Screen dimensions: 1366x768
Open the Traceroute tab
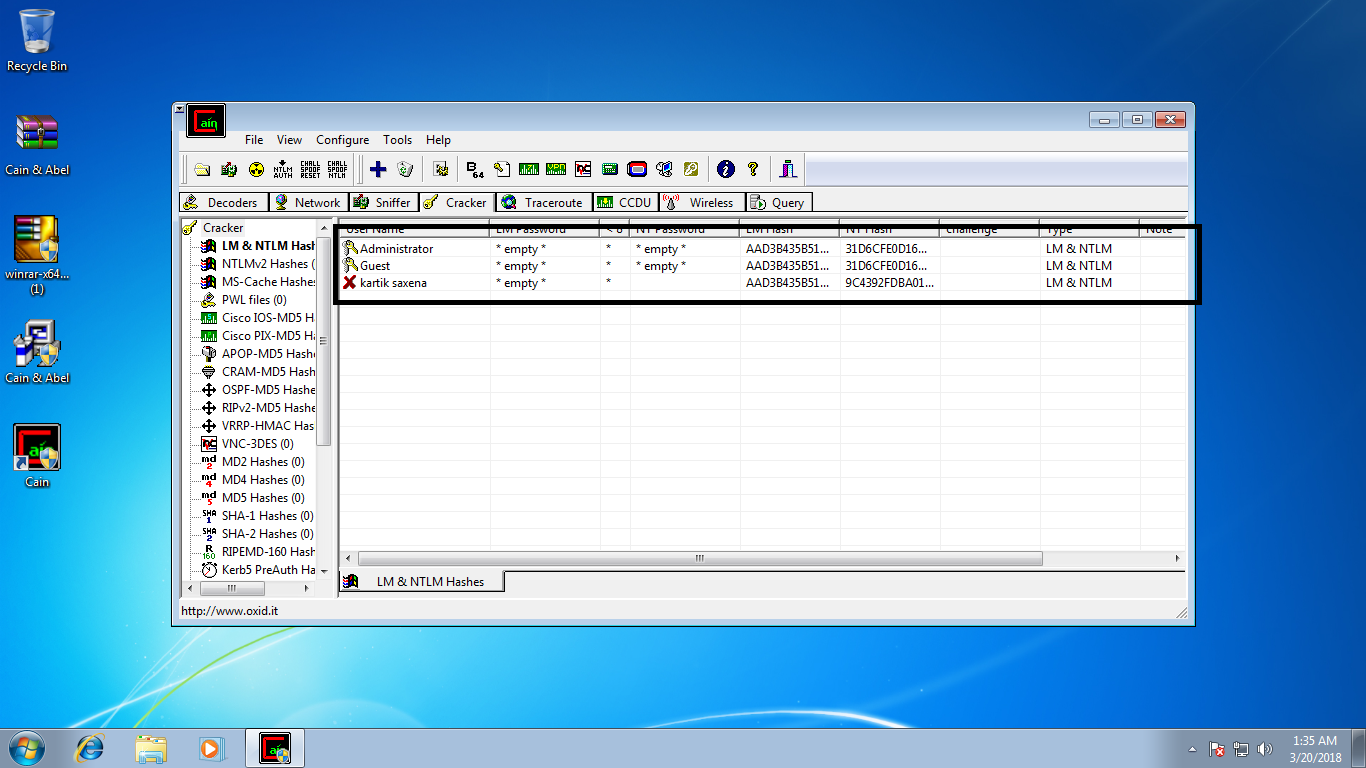click(543, 202)
